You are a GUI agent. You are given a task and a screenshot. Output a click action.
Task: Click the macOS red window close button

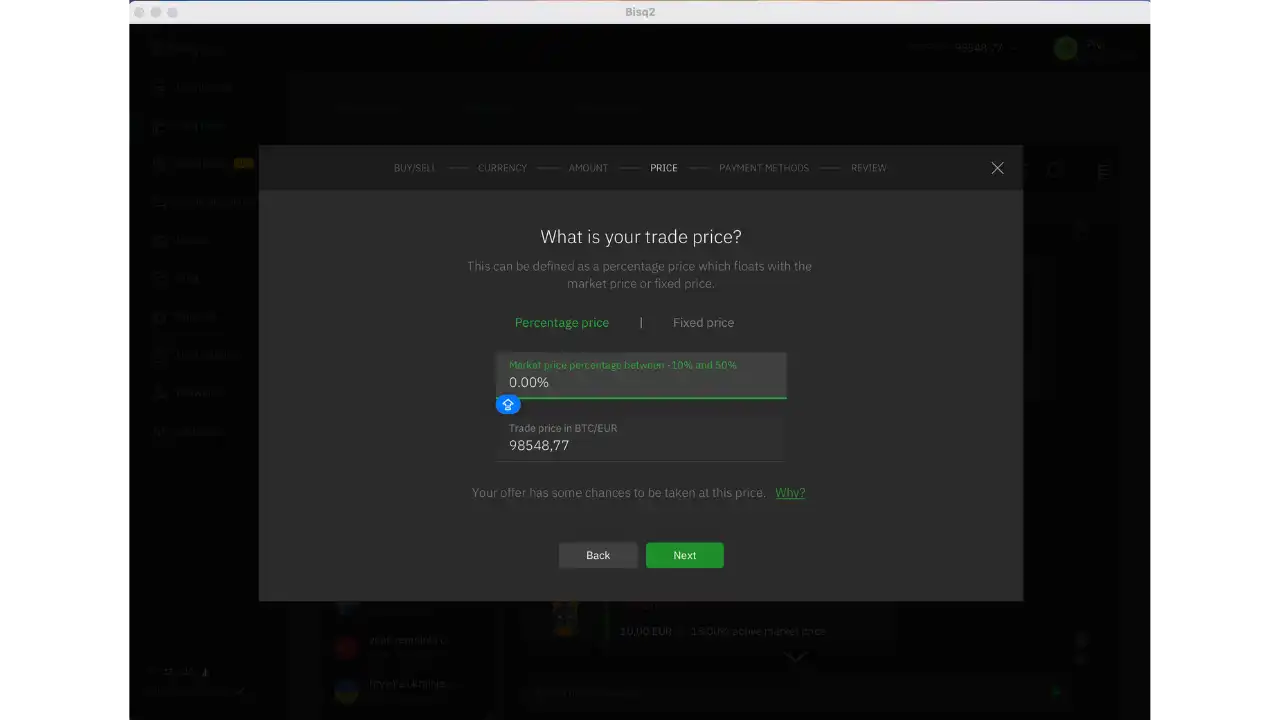(139, 12)
